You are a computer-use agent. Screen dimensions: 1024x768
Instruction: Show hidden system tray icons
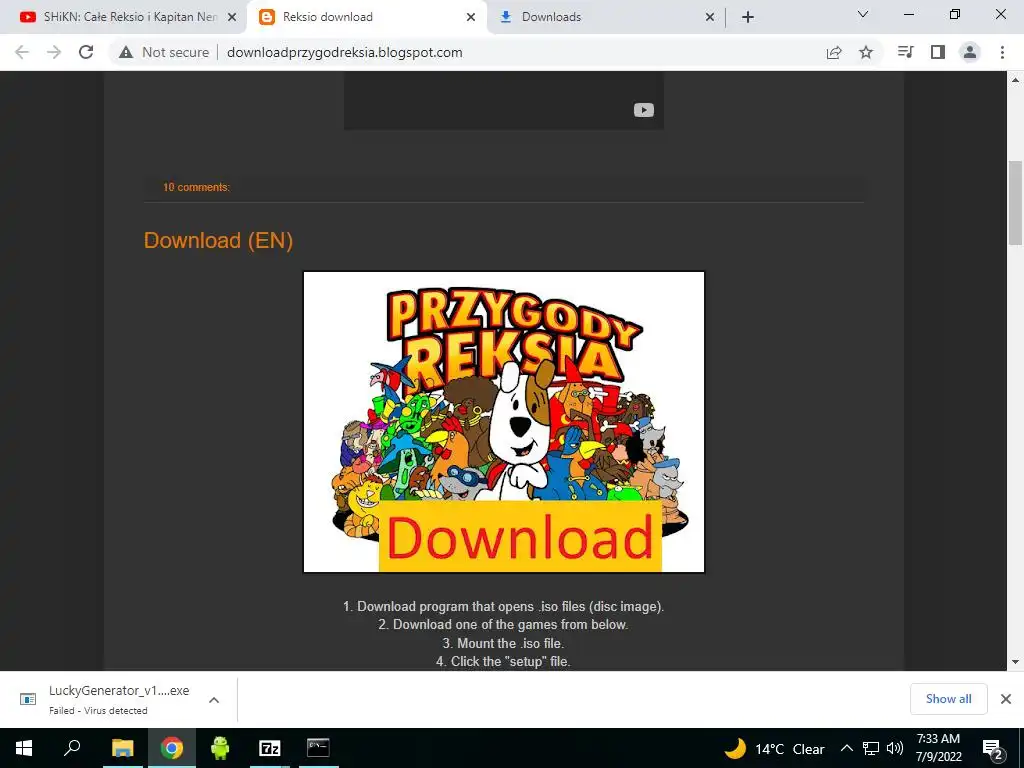846,748
